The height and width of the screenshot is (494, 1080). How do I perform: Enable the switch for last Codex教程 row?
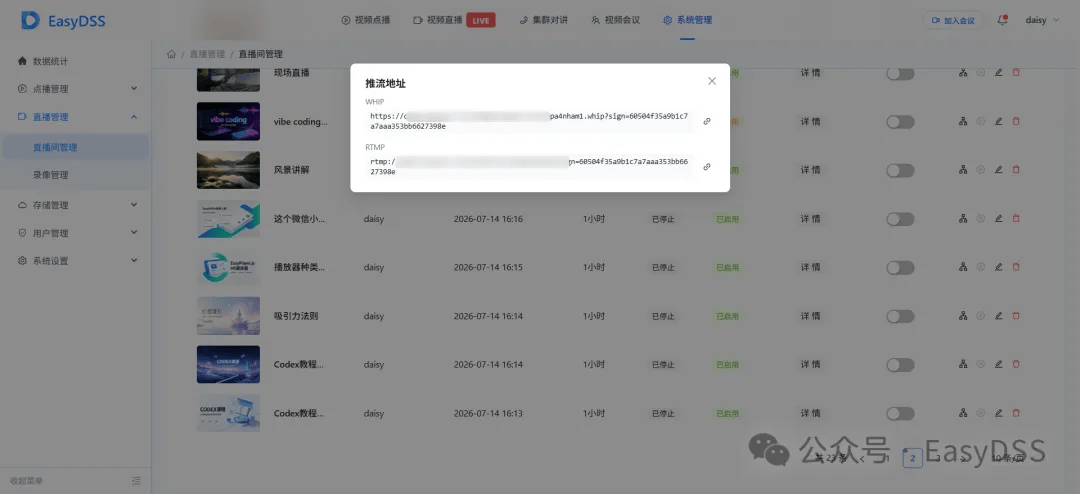pos(900,413)
